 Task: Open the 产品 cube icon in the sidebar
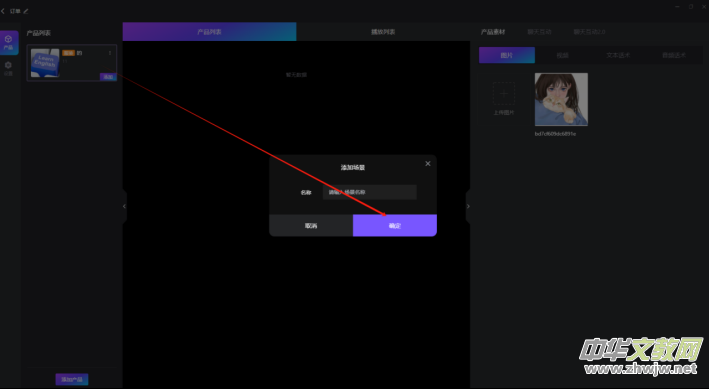pos(9,43)
